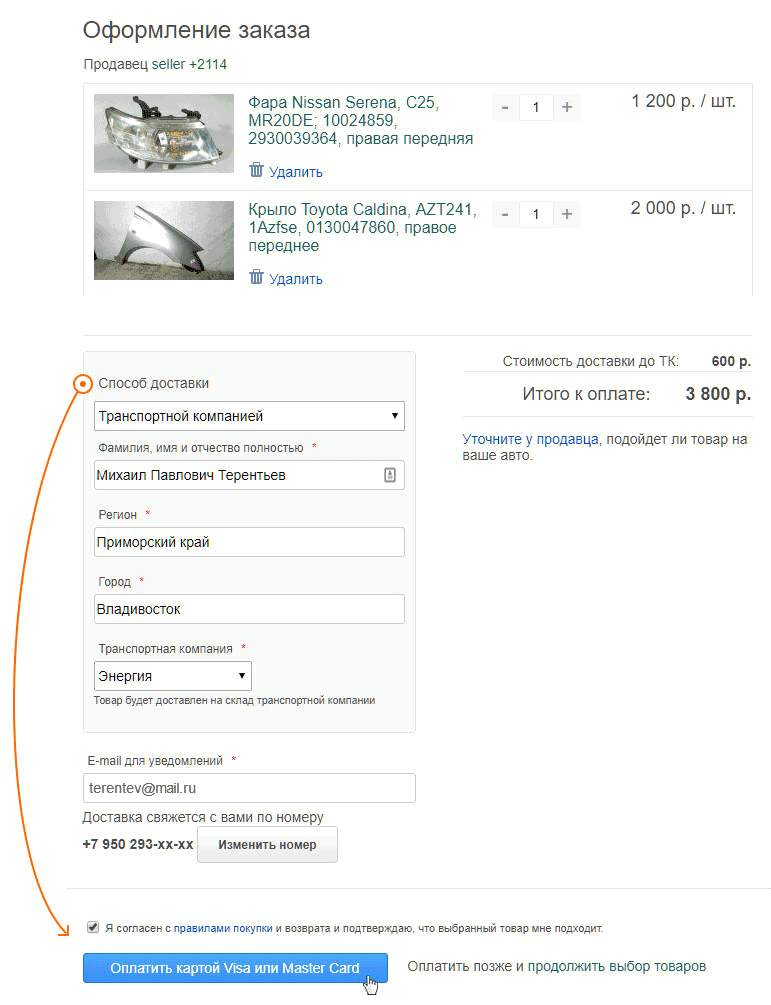Screen dimensions: 771x1005
Task: Click contact card icon in full name field
Action: (390, 475)
